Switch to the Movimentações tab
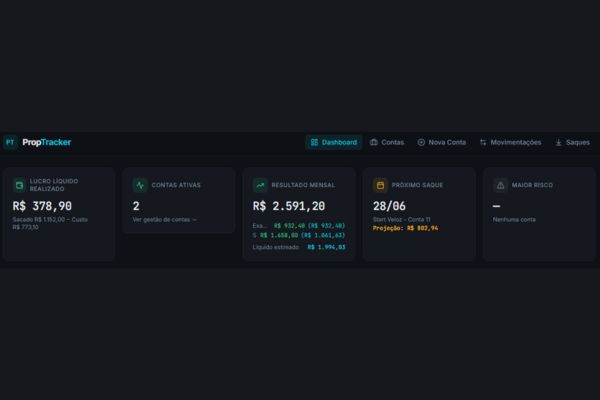Viewport: 600px width, 400px height. pyautogui.click(x=510, y=142)
